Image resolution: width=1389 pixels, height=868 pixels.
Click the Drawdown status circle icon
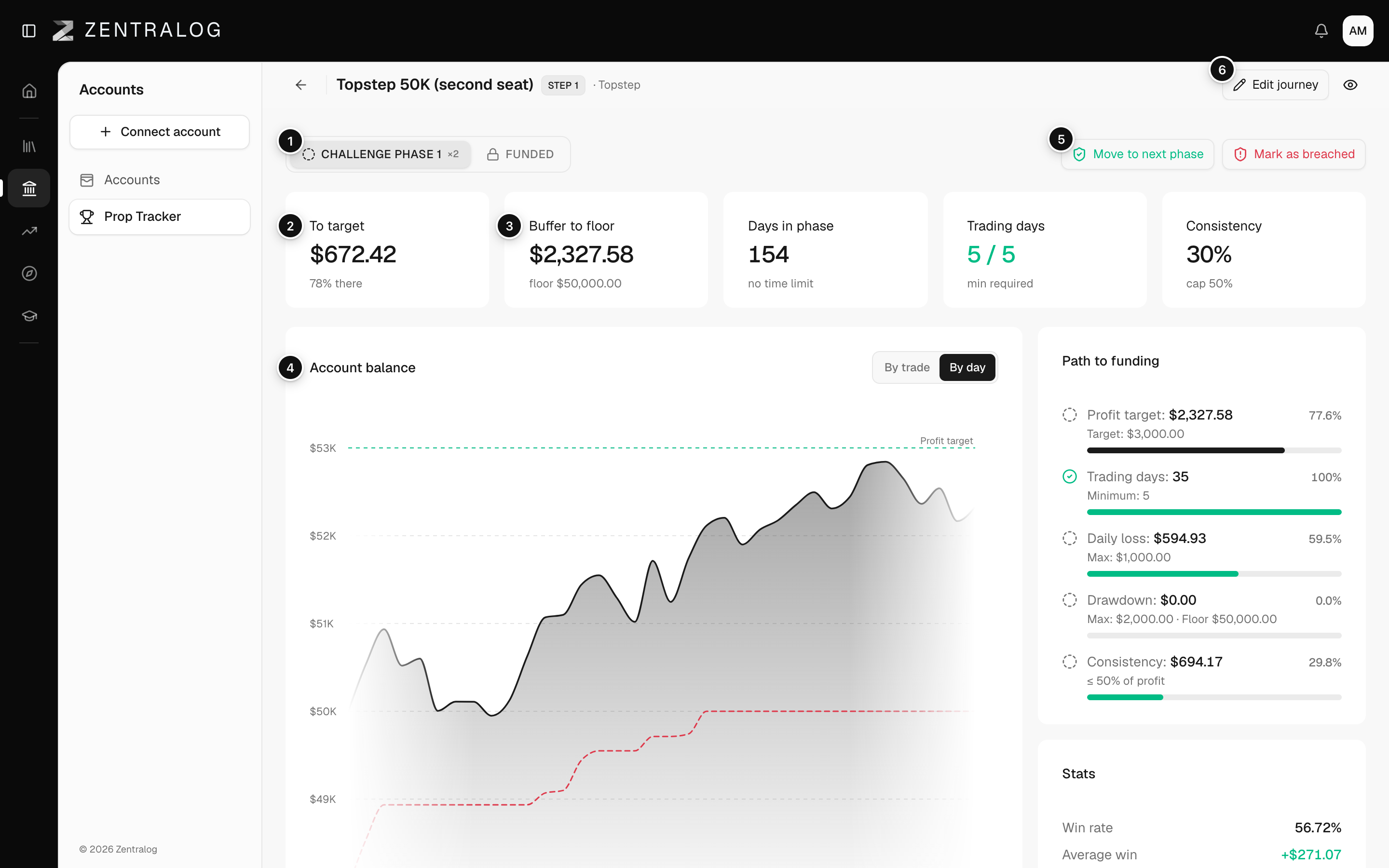[x=1069, y=600]
